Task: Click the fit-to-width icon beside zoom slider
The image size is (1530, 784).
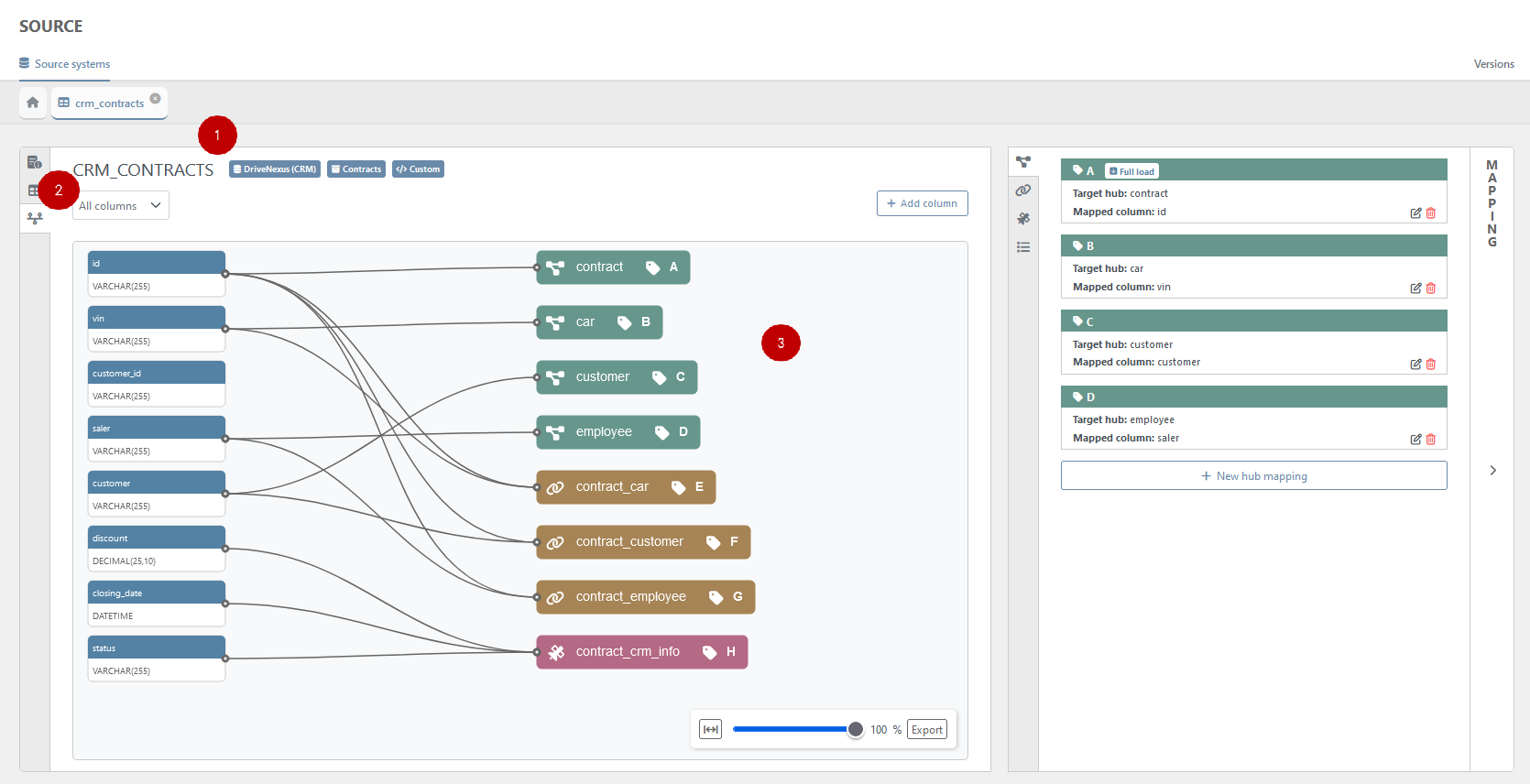Action: pos(711,729)
